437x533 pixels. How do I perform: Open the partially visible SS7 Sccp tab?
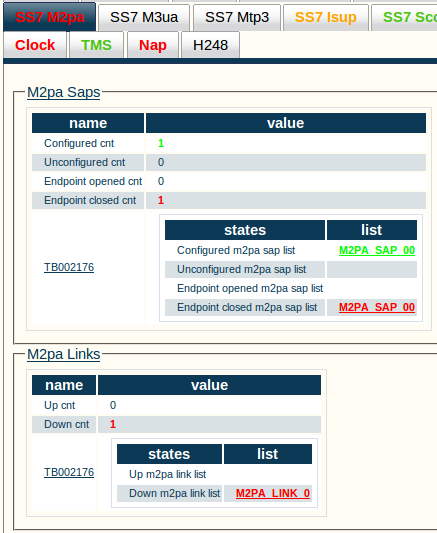coord(404,17)
